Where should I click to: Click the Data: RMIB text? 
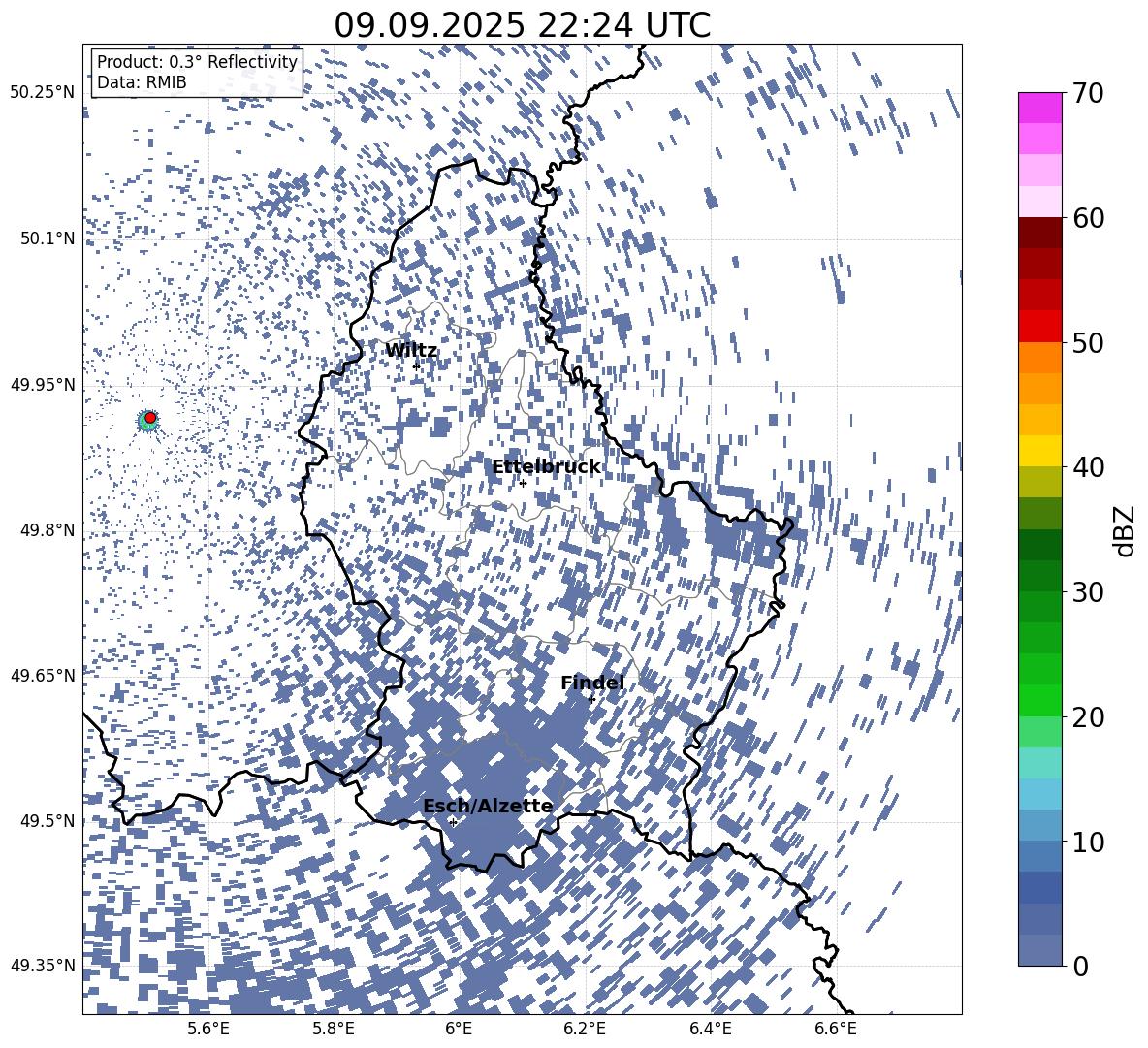point(142,82)
